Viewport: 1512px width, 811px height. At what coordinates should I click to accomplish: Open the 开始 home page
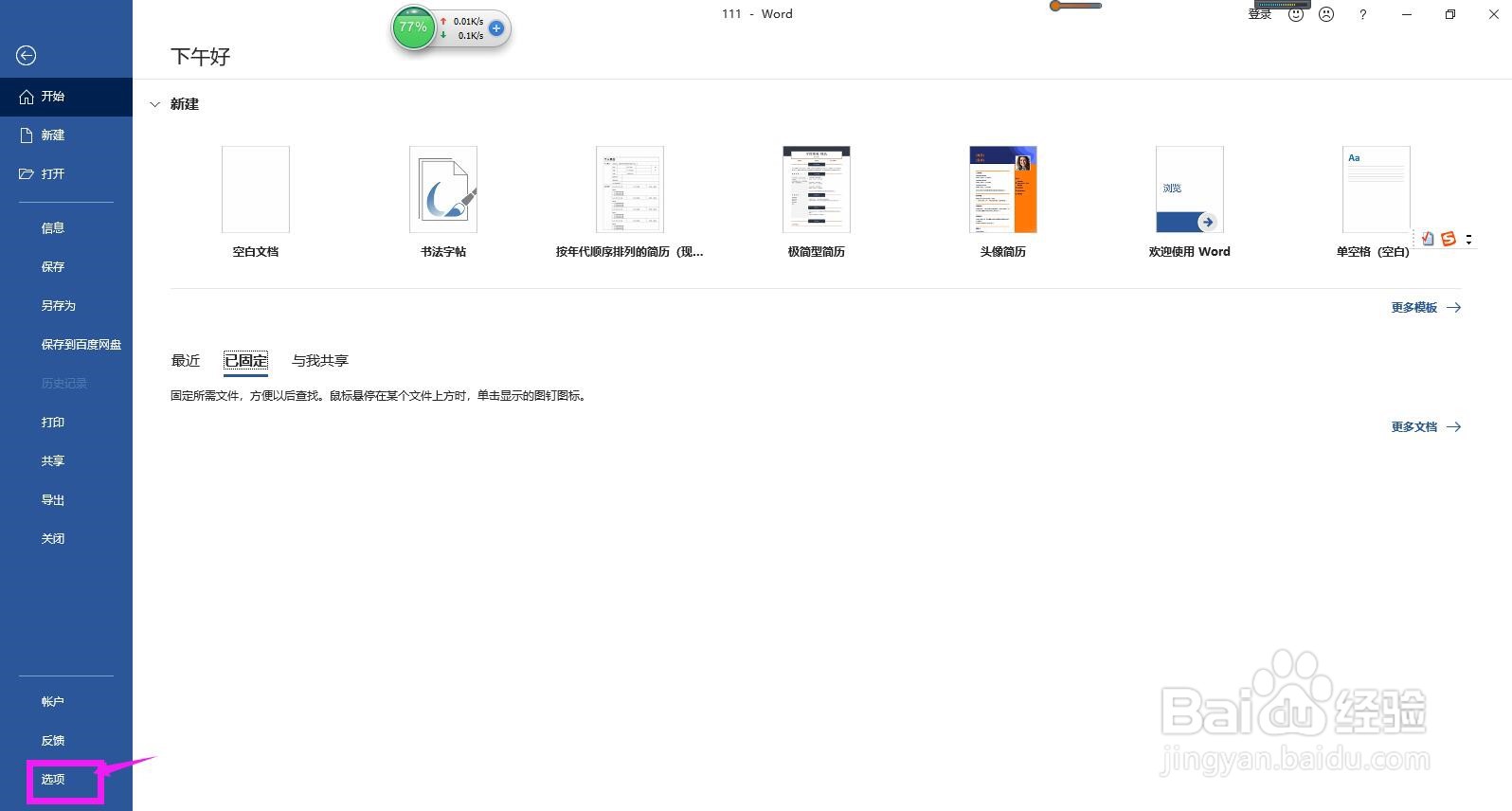coord(66,97)
